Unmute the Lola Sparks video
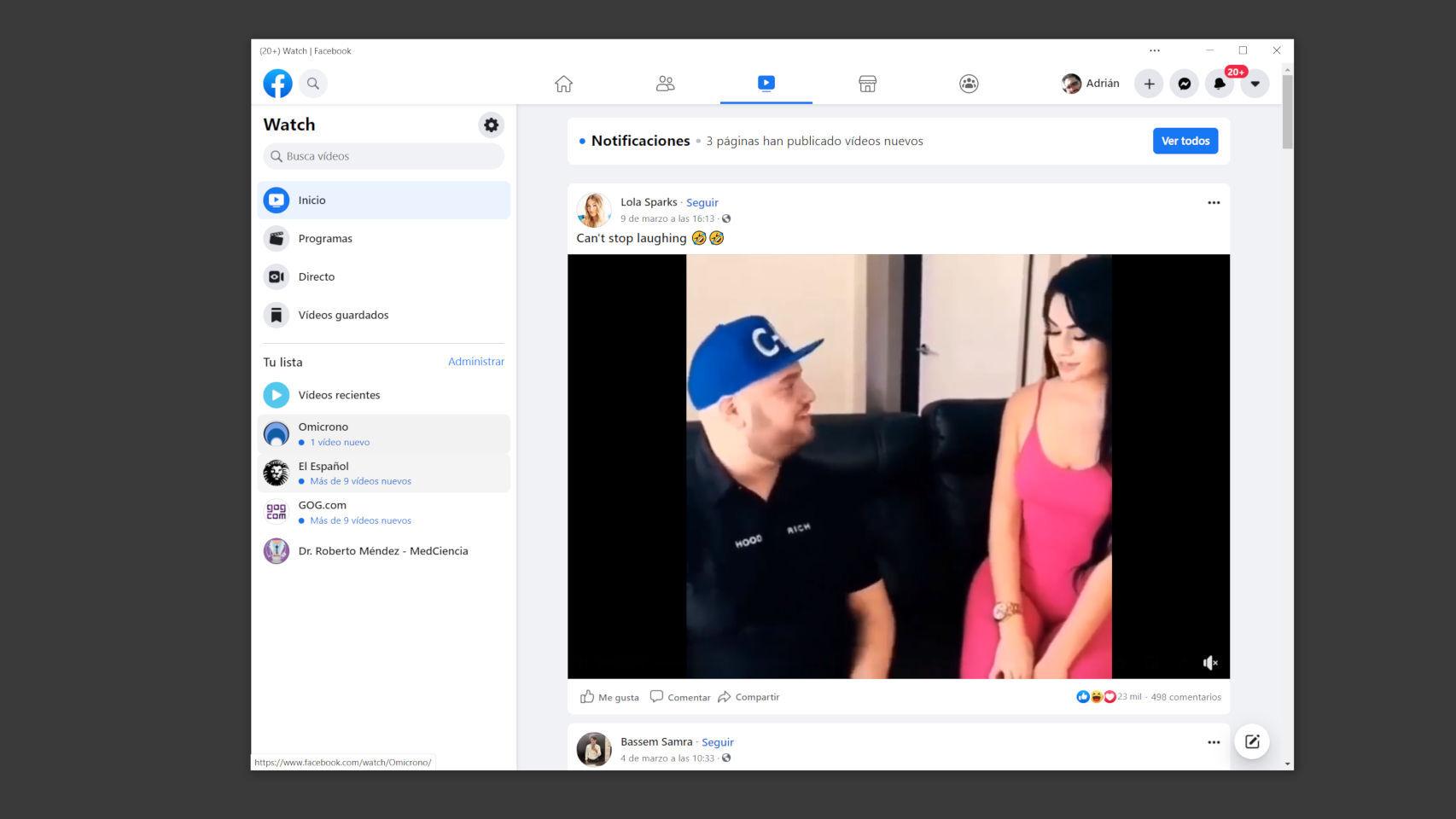 coord(1209,662)
